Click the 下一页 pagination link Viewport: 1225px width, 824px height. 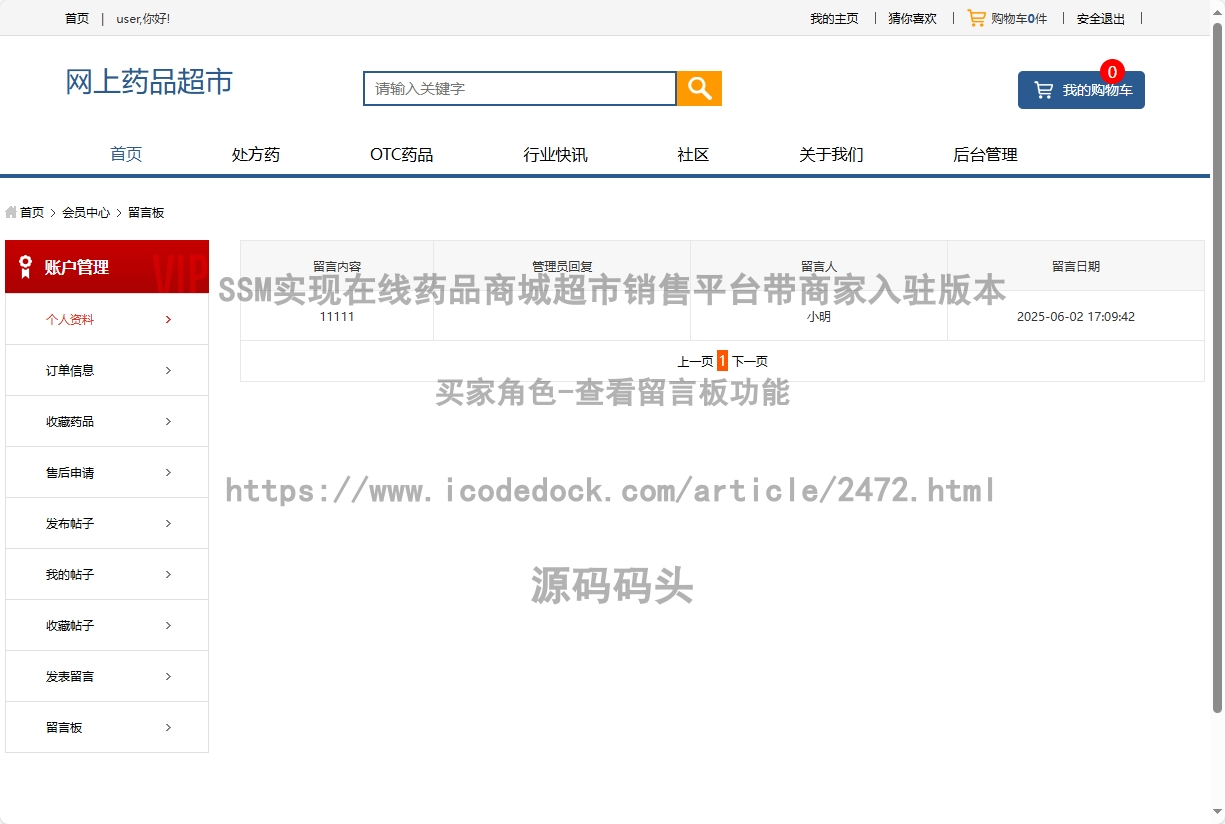[x=750, y=362]
